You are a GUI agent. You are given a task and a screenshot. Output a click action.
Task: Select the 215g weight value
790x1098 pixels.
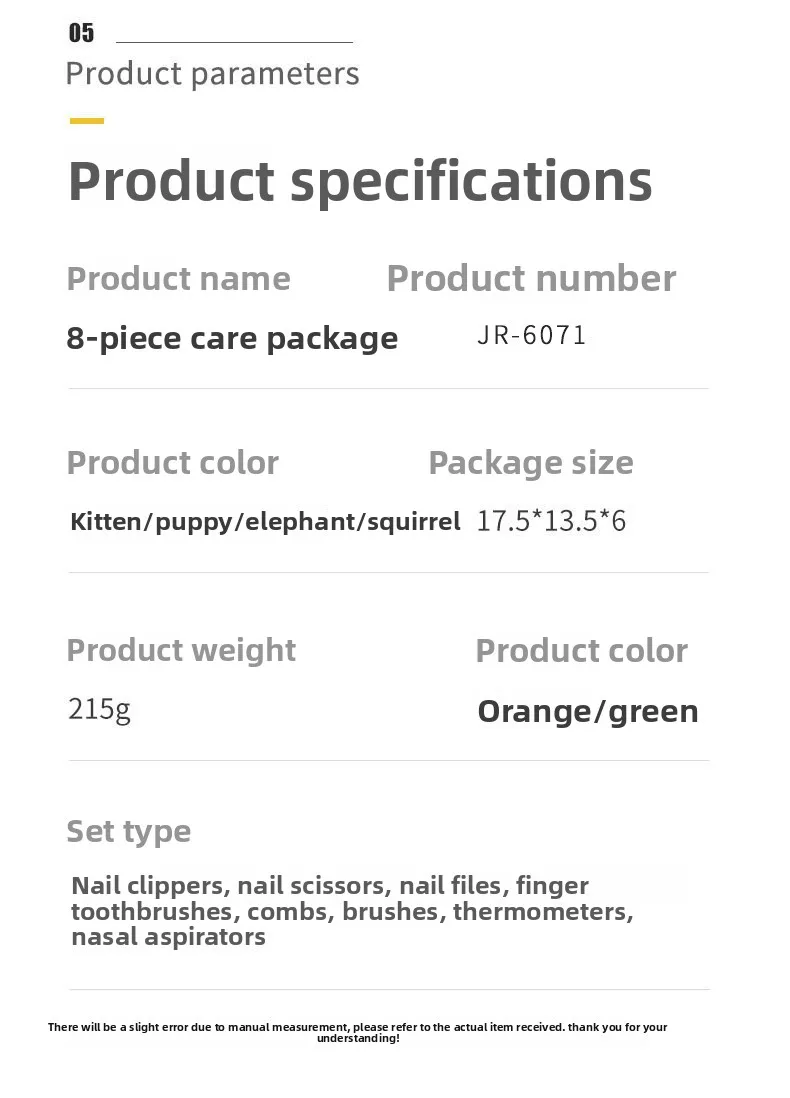click(x=99, y=709)
